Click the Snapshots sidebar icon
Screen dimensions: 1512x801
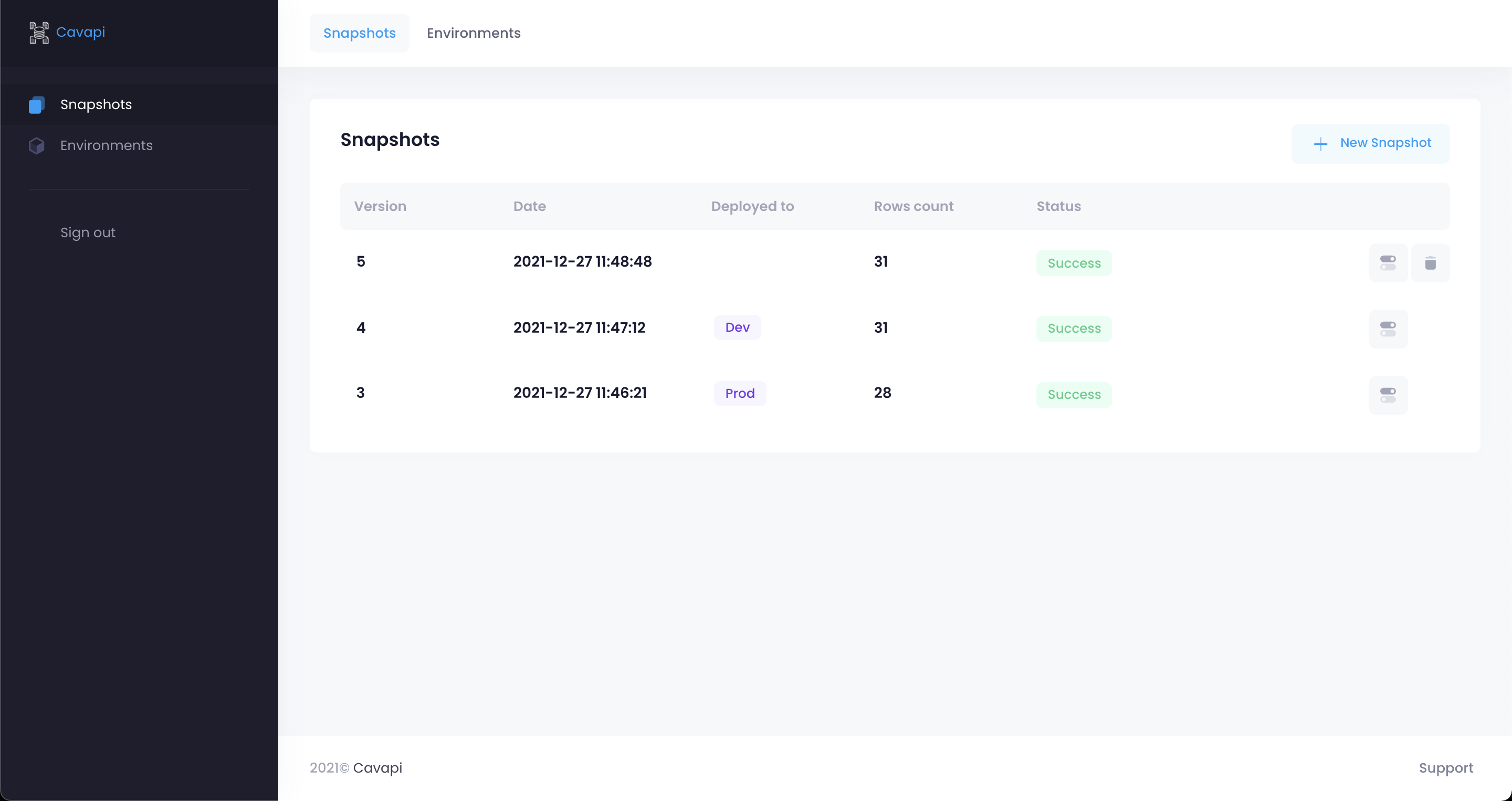coord(36,105)
